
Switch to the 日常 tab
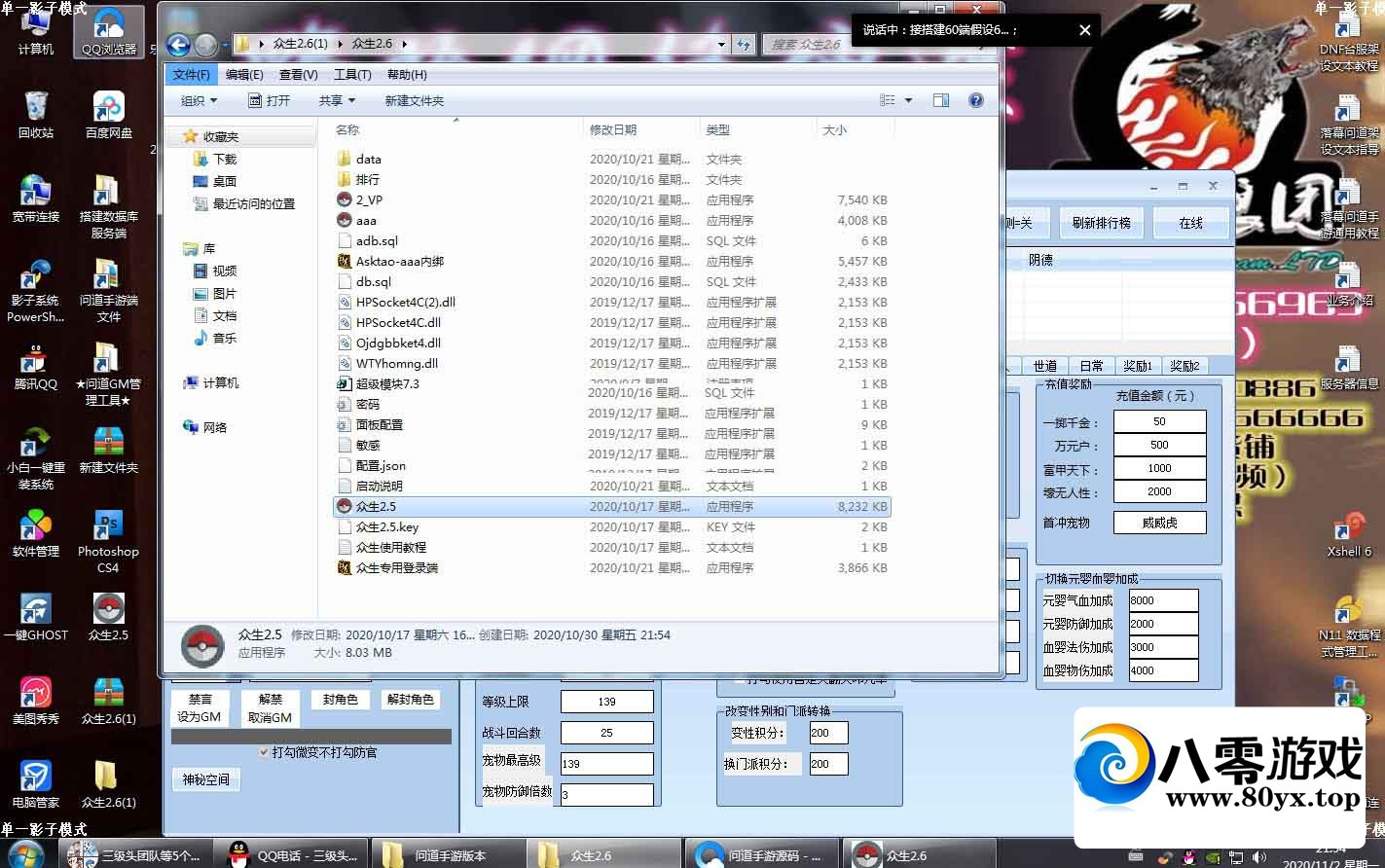(1091, 365)
